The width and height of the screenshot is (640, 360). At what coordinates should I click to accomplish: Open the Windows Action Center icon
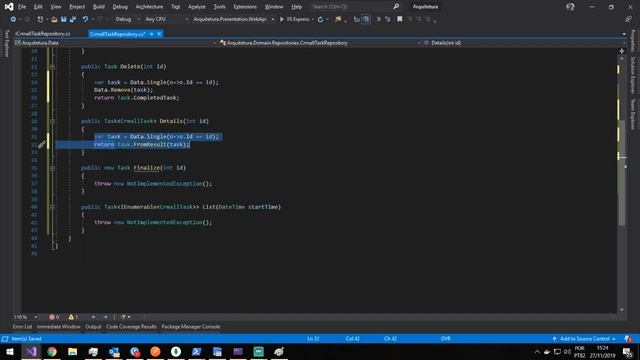point(628,352)
